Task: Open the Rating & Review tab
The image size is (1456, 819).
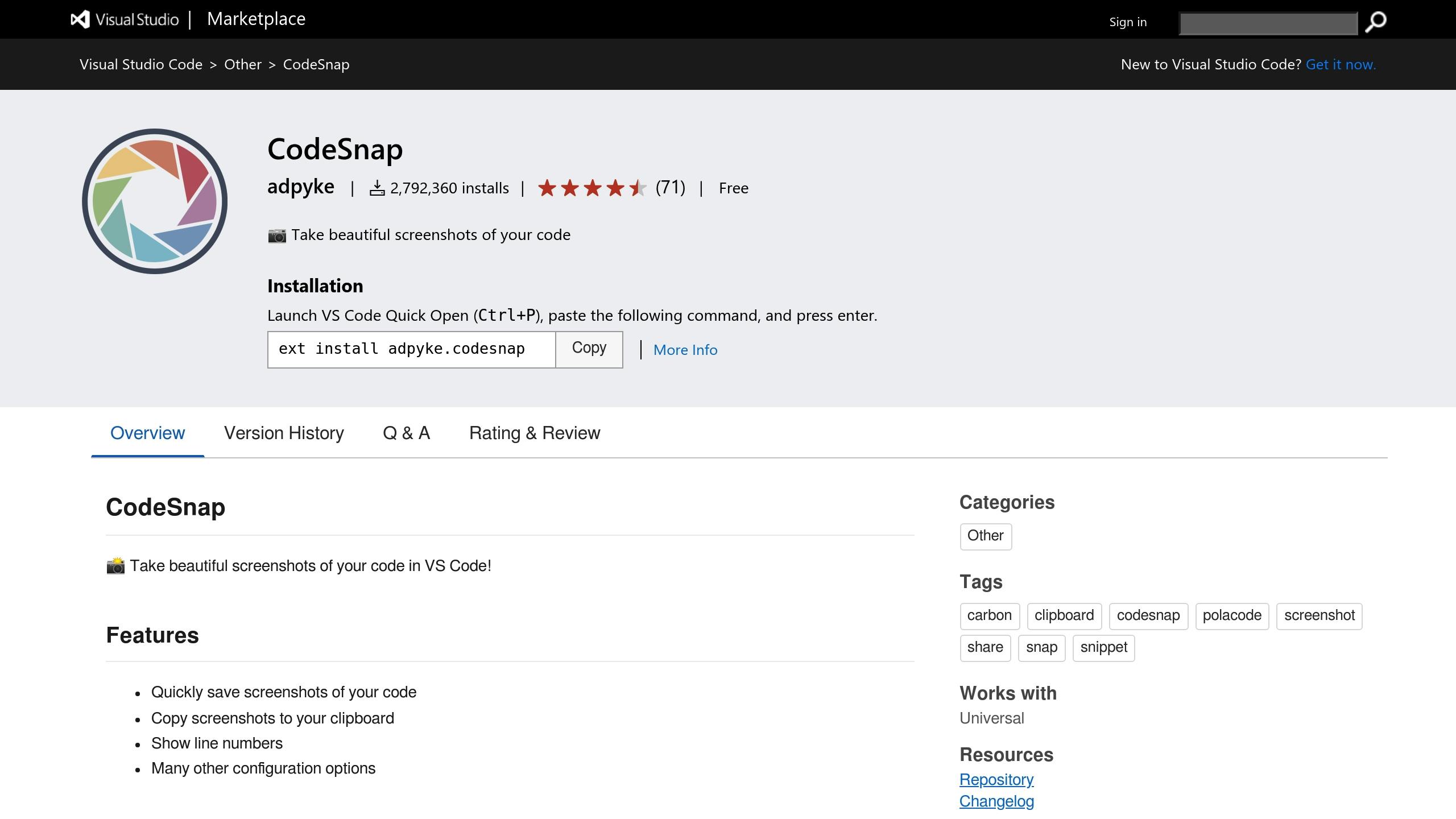Action: click(x=535, y=433)
